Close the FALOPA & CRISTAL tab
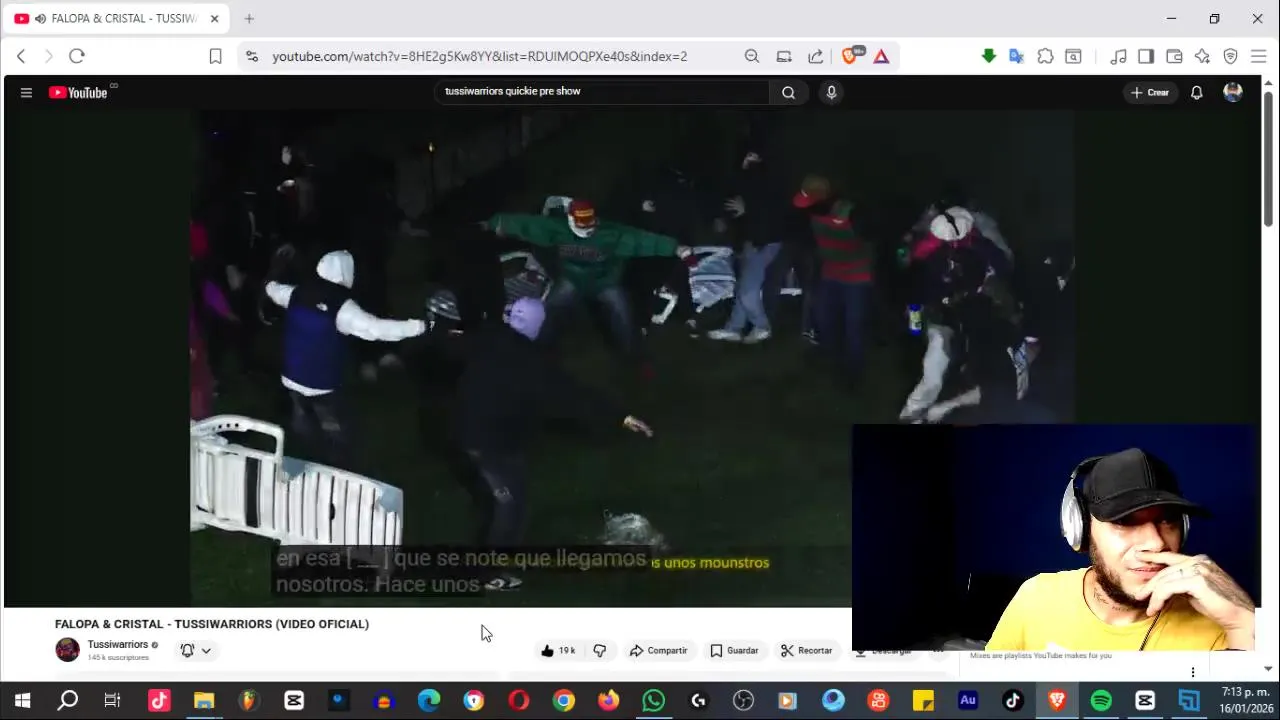 pyautogui.click(x=214, y=18)
